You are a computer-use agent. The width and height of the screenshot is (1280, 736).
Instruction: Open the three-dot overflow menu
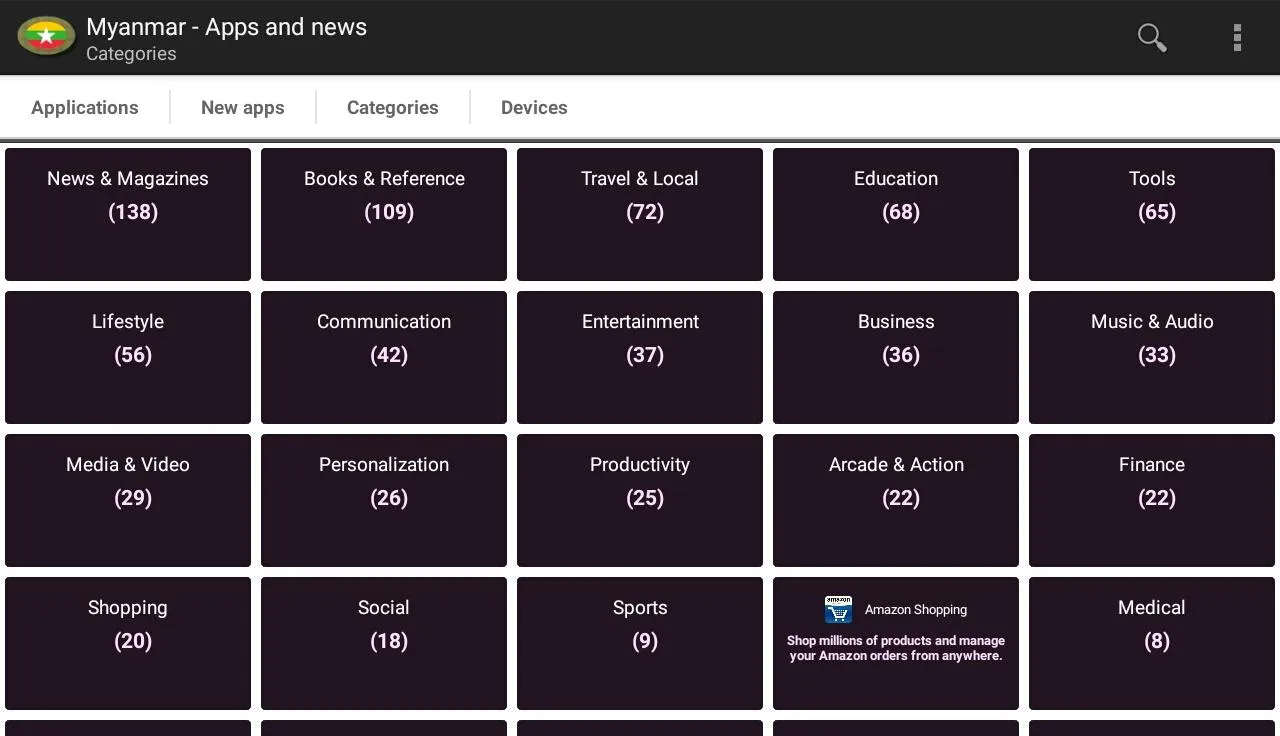(1237, 38)
